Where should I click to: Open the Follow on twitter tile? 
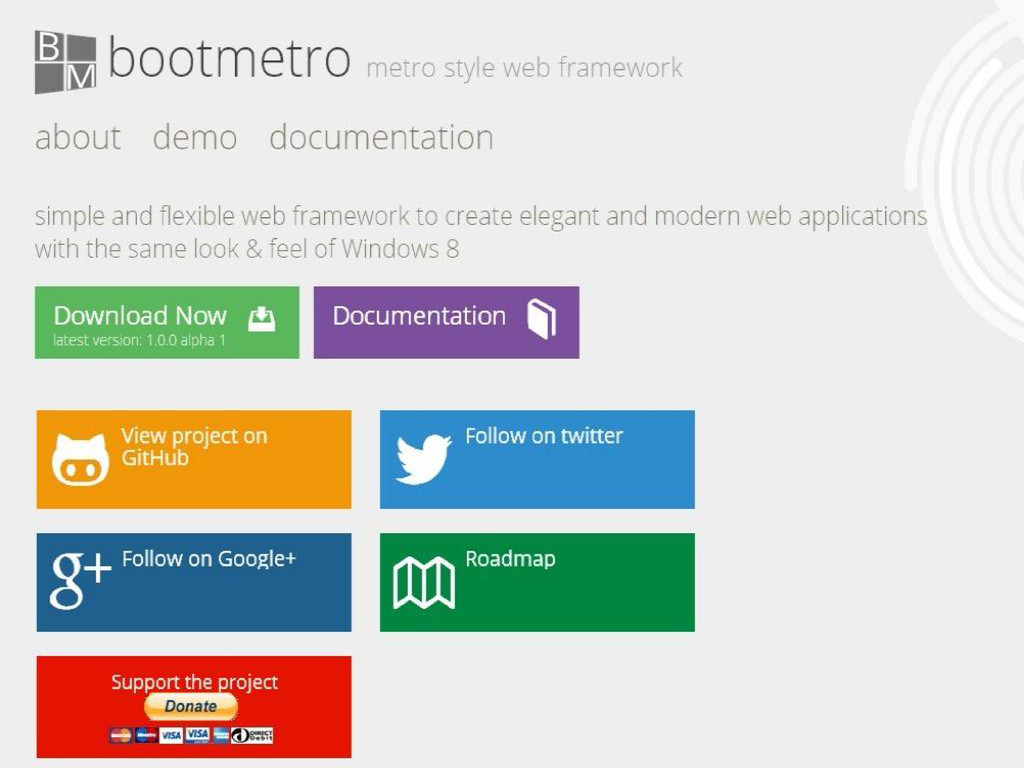click(537, 460)
